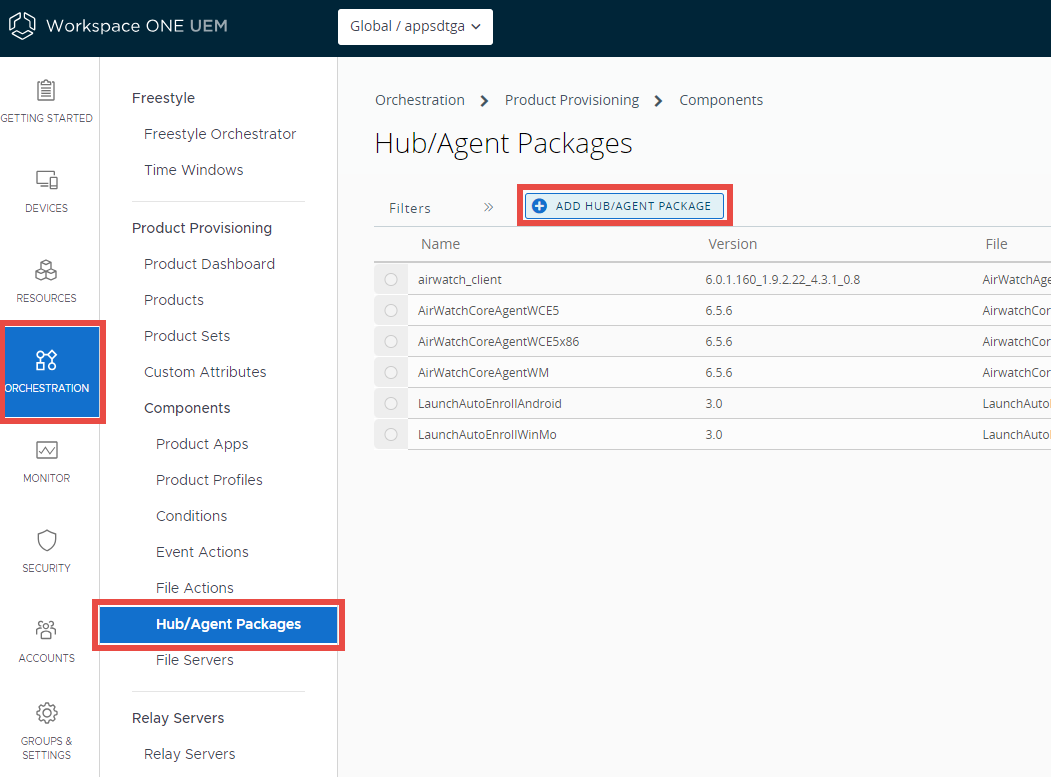1051x777 pixels.
Task: Open the Devices section icon
Action: [46, 180]
